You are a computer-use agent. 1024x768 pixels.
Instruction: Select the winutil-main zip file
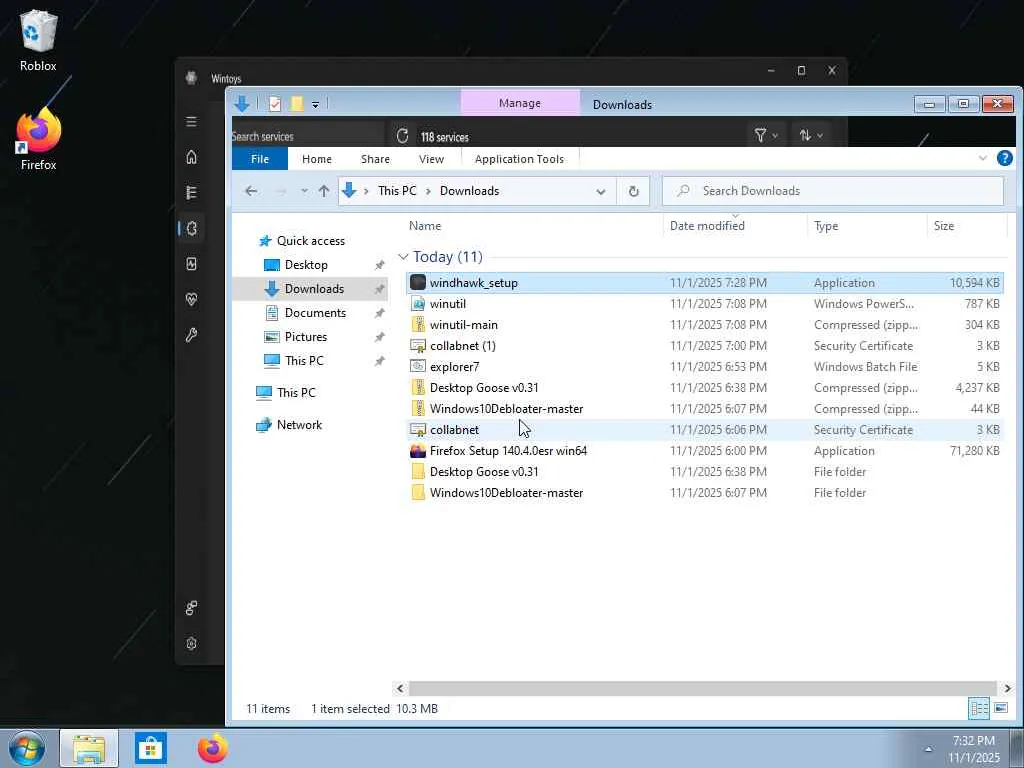(x=705, y=325)
